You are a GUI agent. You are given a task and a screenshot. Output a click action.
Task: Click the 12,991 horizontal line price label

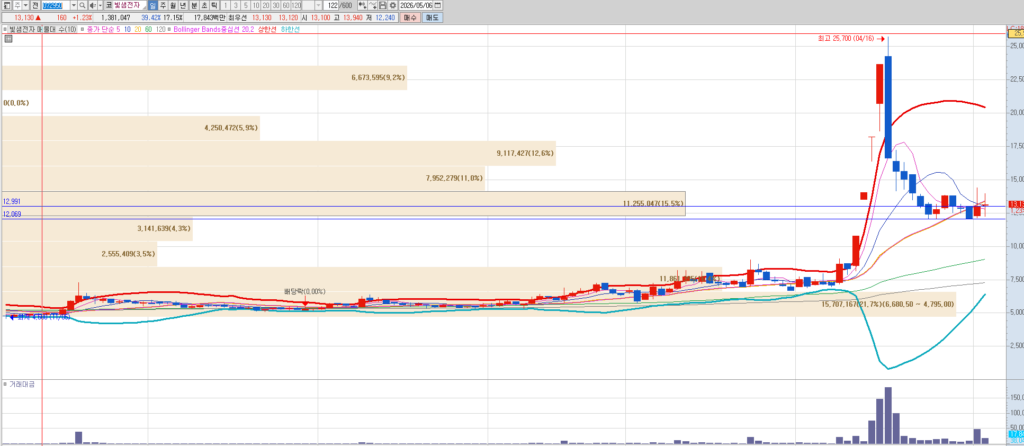pyautogui.click(x=12, y=202)
